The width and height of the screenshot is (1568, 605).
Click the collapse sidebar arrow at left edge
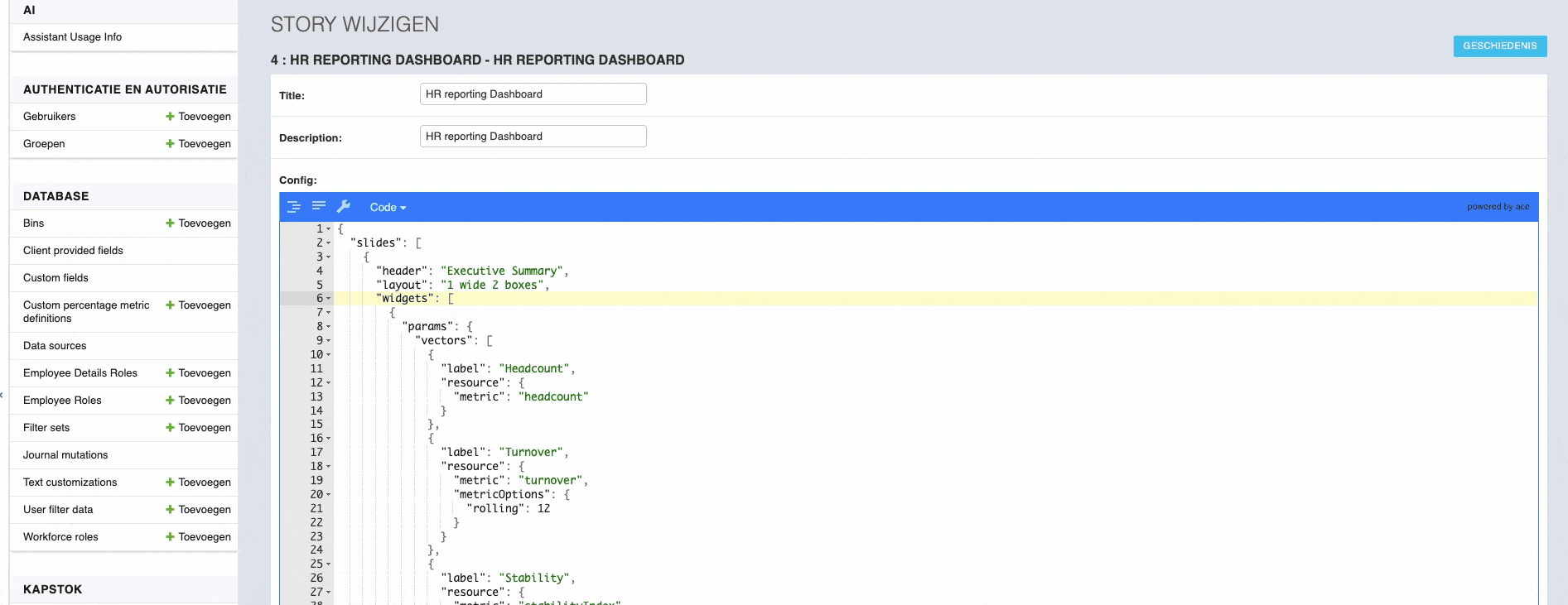(x=2, y=395)
